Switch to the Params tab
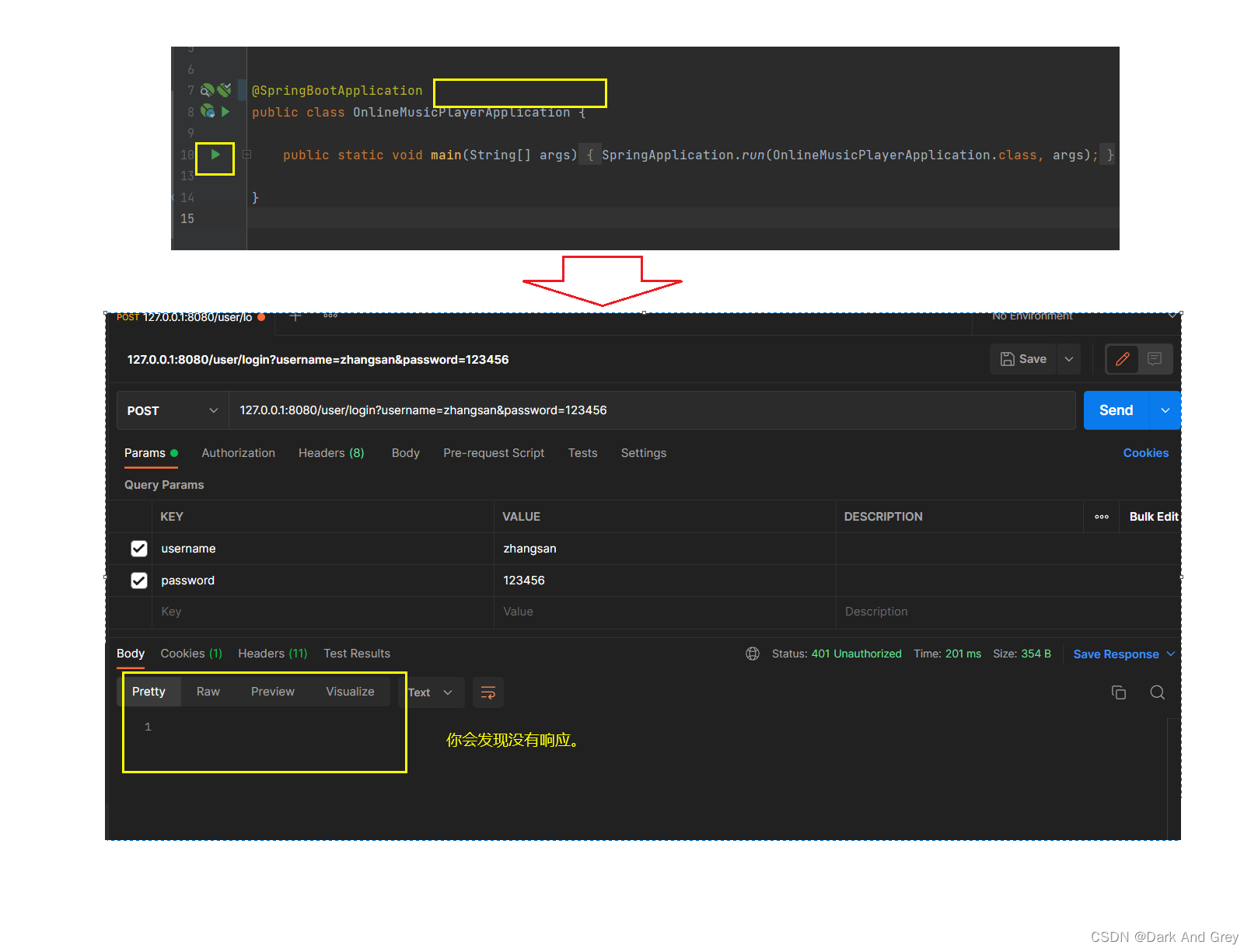The width and height of the screenshot is (1251, 952). coord(151,453)
